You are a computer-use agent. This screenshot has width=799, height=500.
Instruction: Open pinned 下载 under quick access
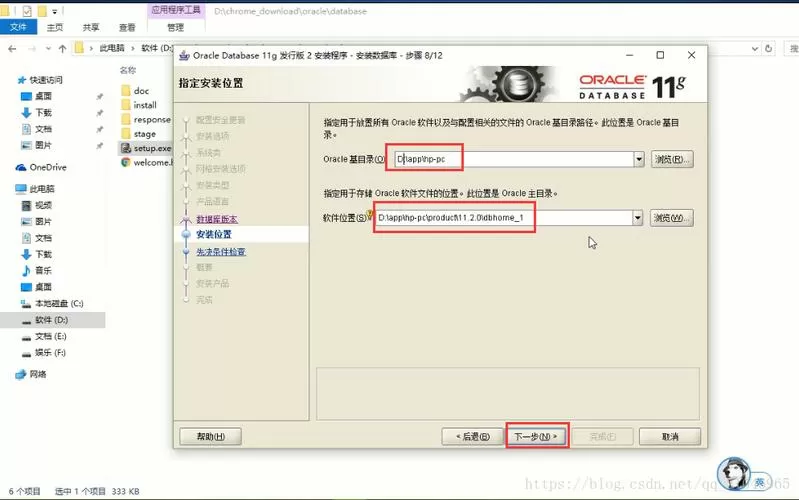click(x=36, y=112)
